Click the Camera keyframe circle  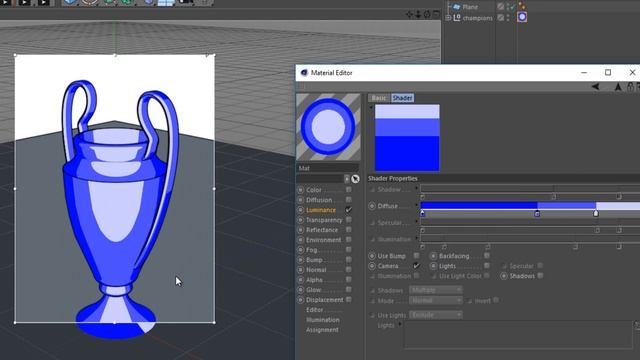372,266
